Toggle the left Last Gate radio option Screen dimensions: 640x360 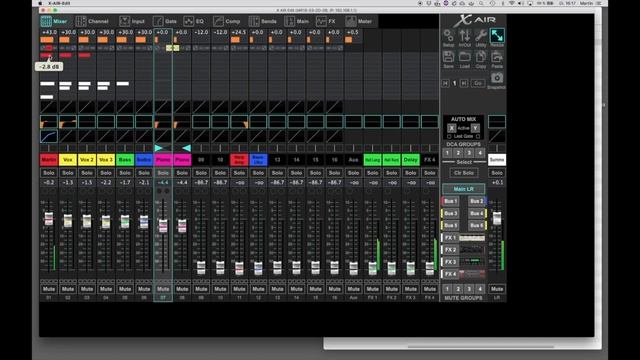pos(449,136)
